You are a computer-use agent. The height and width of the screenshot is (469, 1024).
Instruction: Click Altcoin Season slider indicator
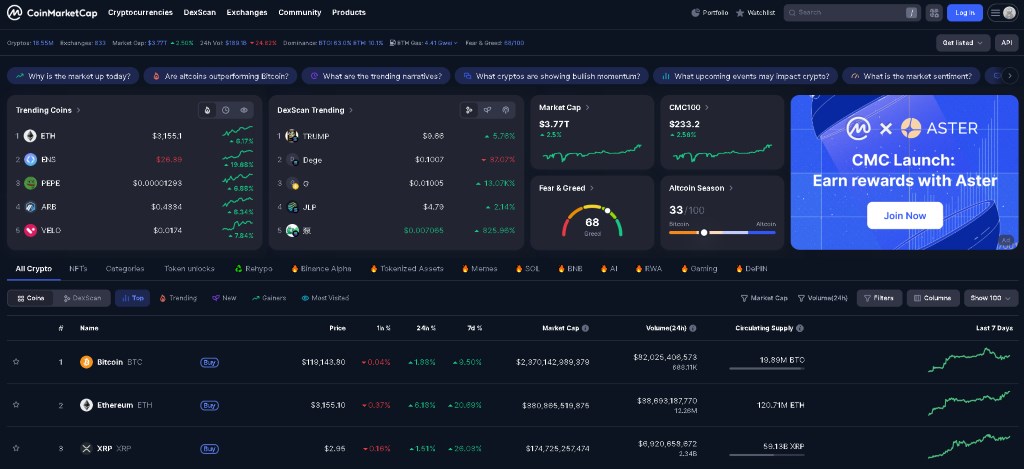tap(703, 233)
